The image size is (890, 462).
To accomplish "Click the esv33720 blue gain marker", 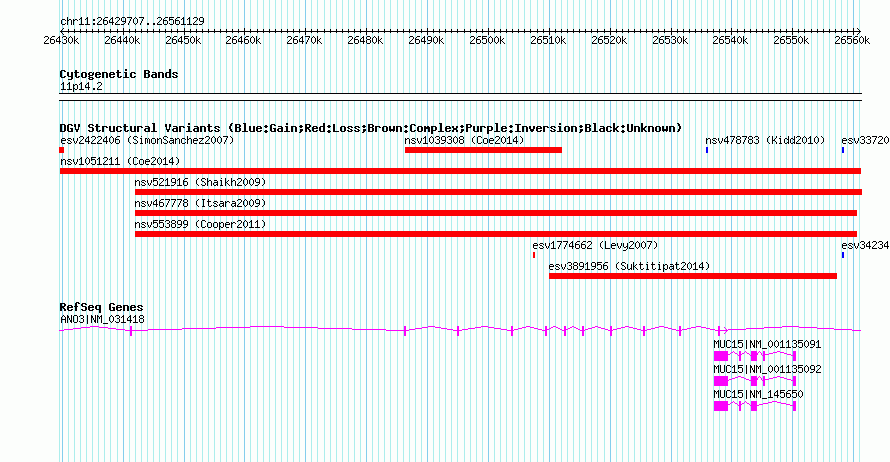I will point(843,150).
